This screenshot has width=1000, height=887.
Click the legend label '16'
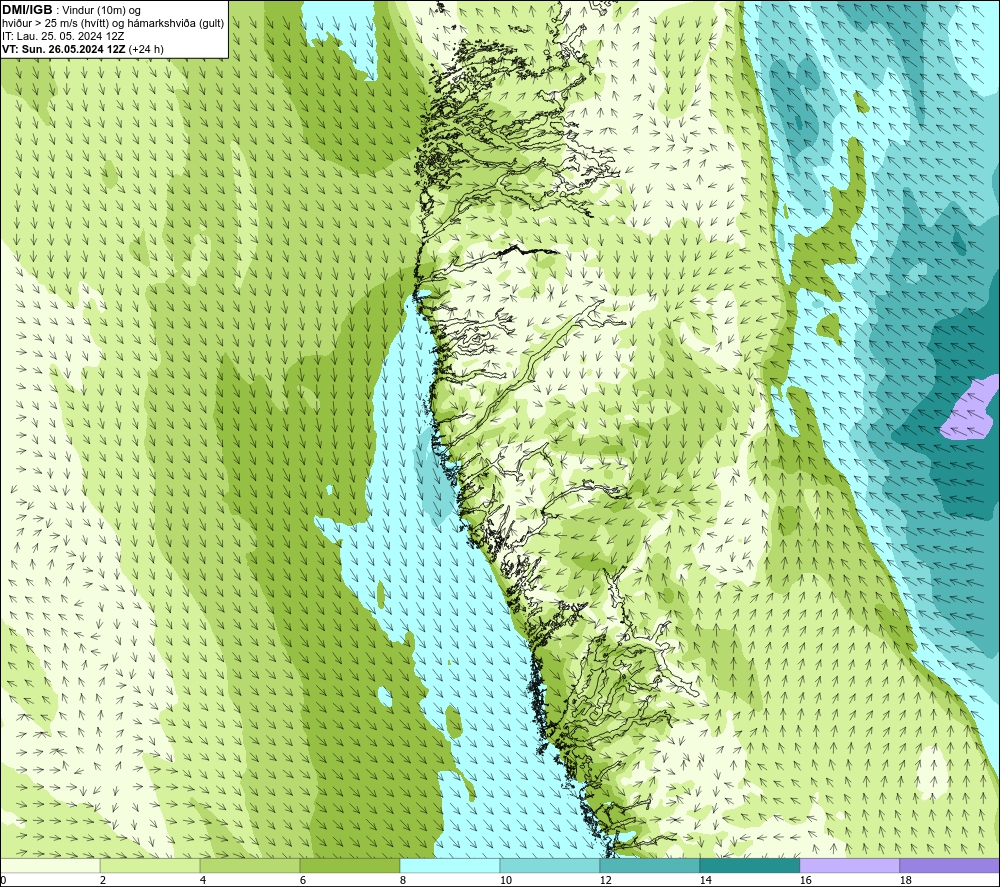[805, 881]
